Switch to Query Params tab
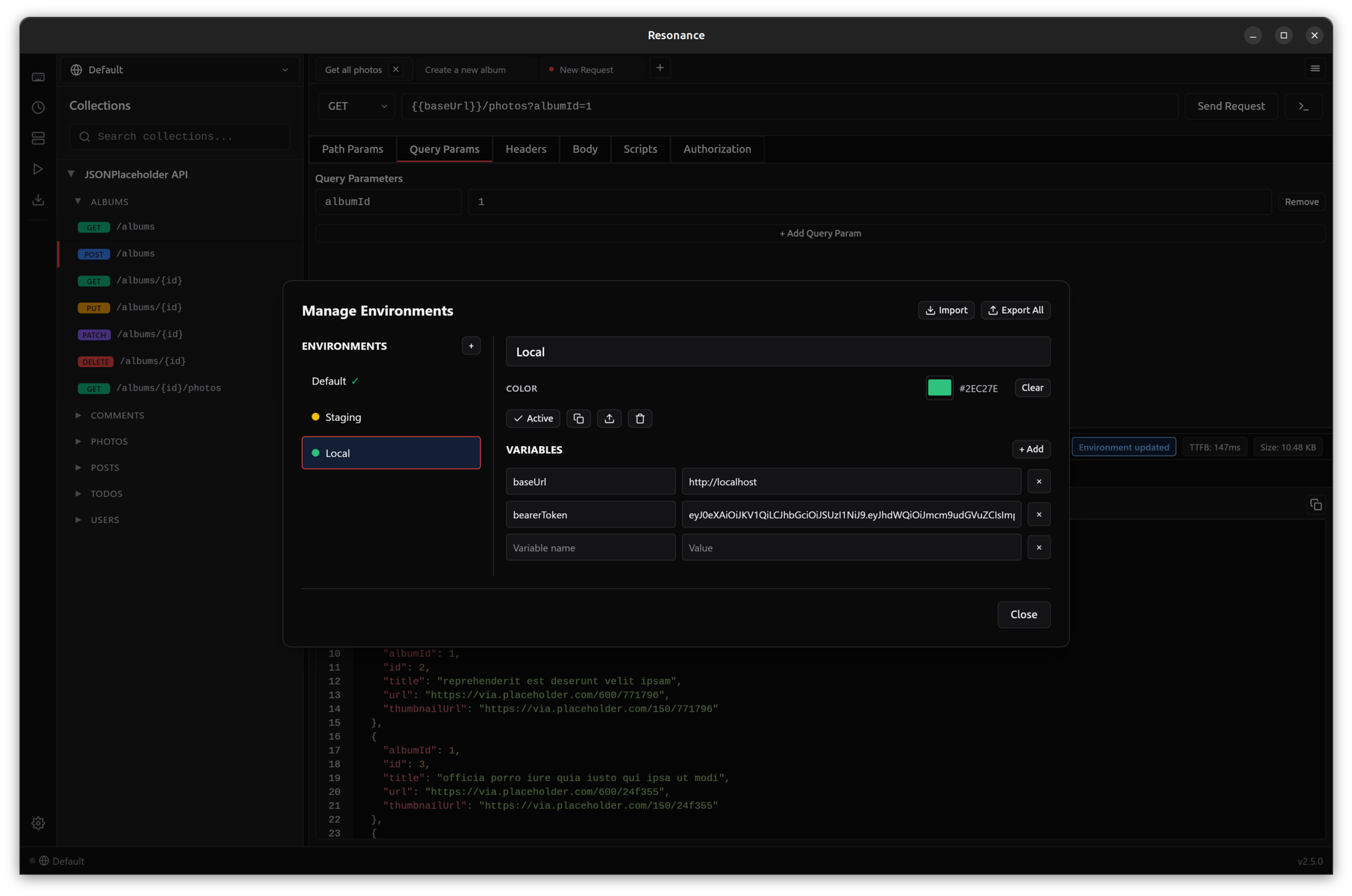The image size is (1352, 896). [x=444, y=149]
